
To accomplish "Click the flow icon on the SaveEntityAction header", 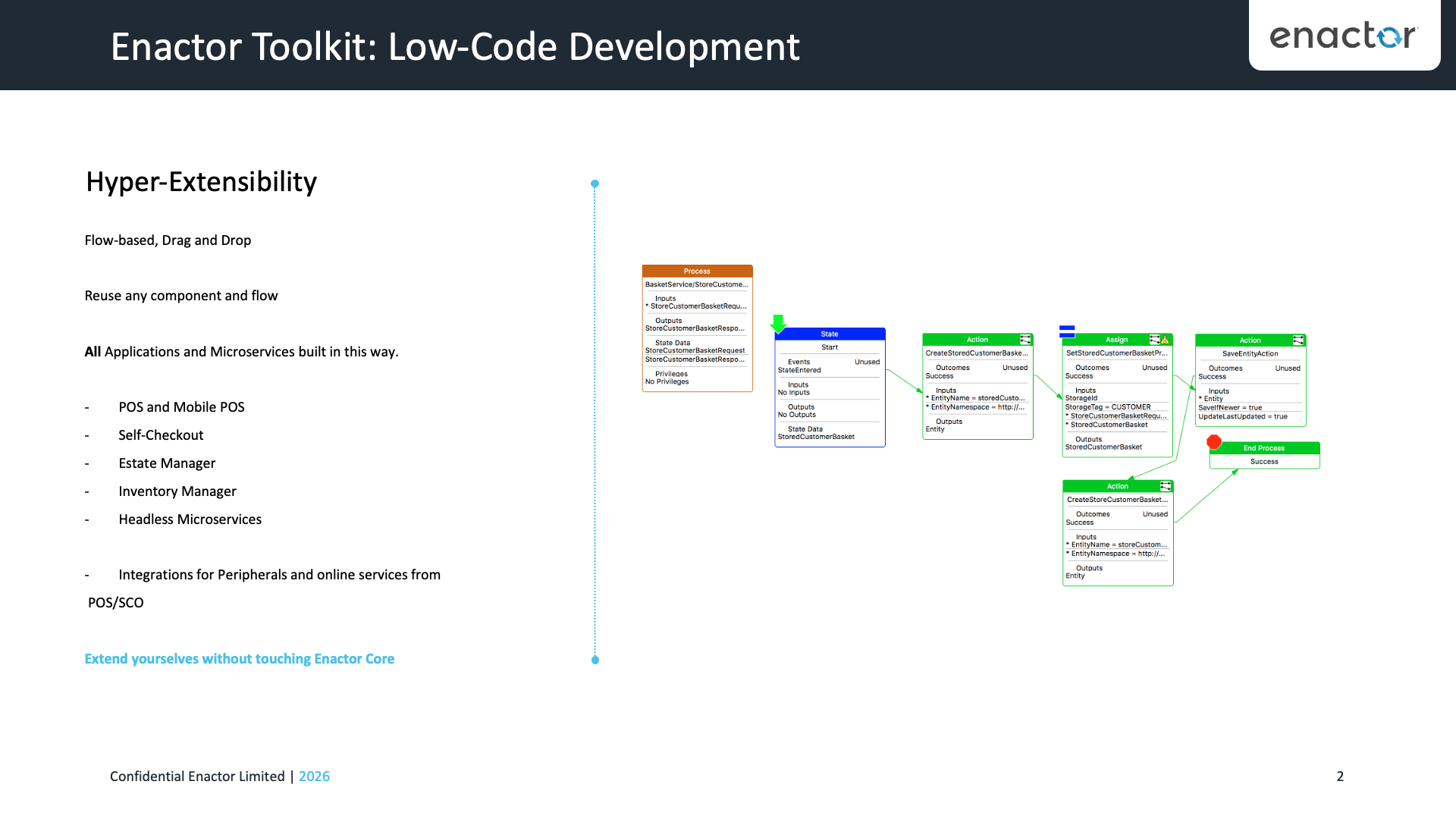I will (1298, 340).
